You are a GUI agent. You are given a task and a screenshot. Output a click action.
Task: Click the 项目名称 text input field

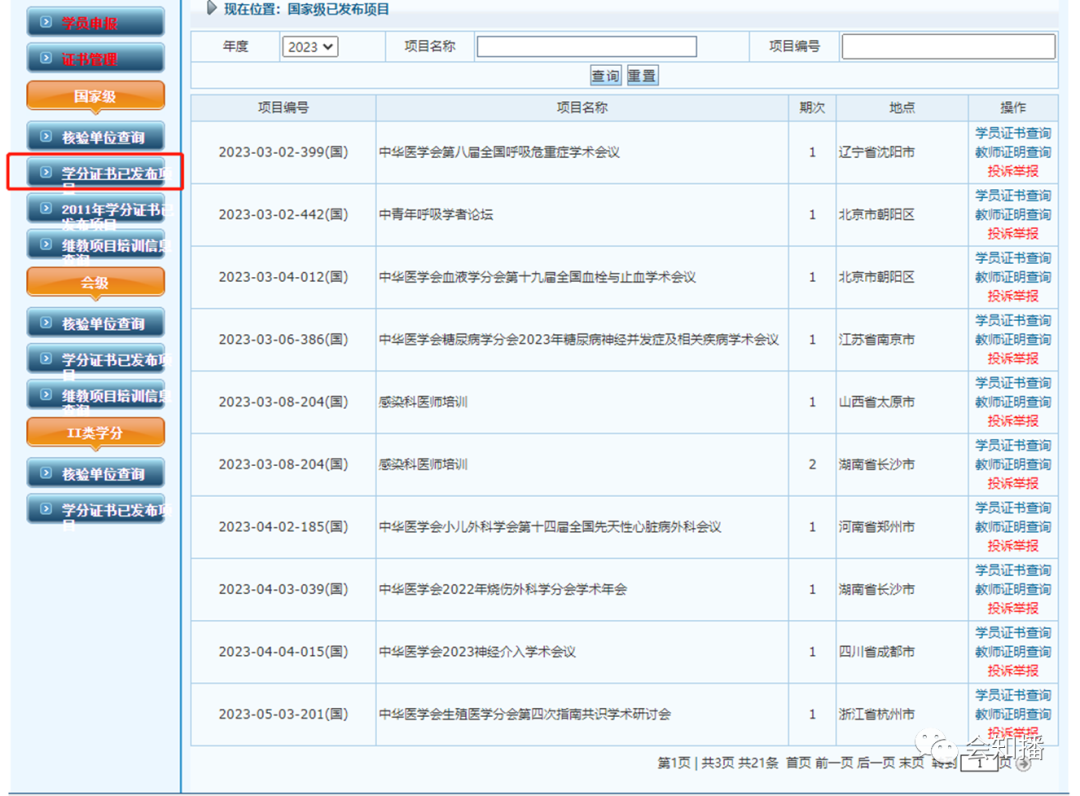[586, 47]
